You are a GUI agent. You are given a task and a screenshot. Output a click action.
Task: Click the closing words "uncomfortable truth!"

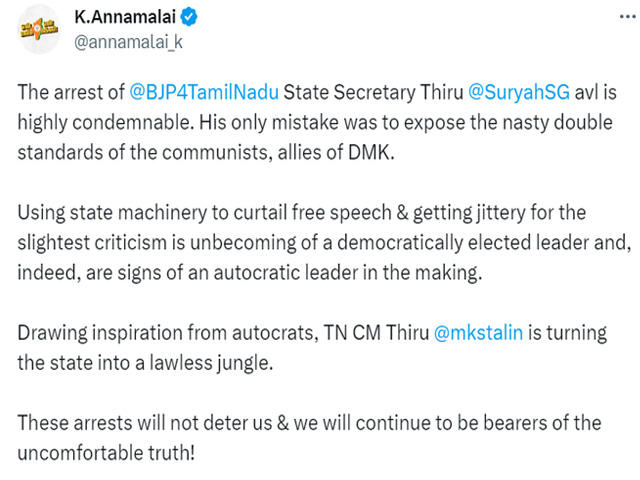(106, 453)
